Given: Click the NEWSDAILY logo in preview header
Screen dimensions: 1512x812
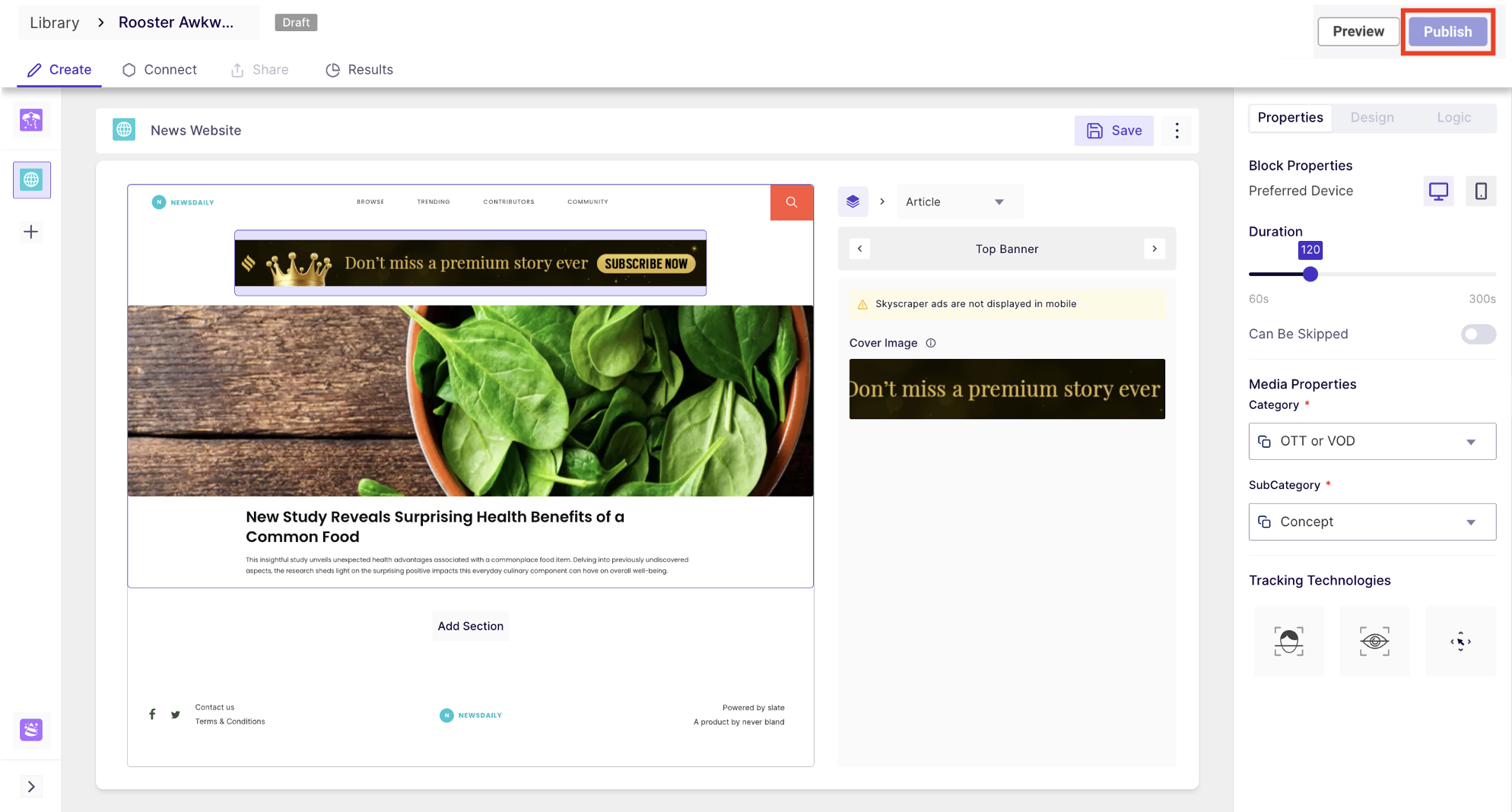Looking at the screenshot, I should [183, 202].
